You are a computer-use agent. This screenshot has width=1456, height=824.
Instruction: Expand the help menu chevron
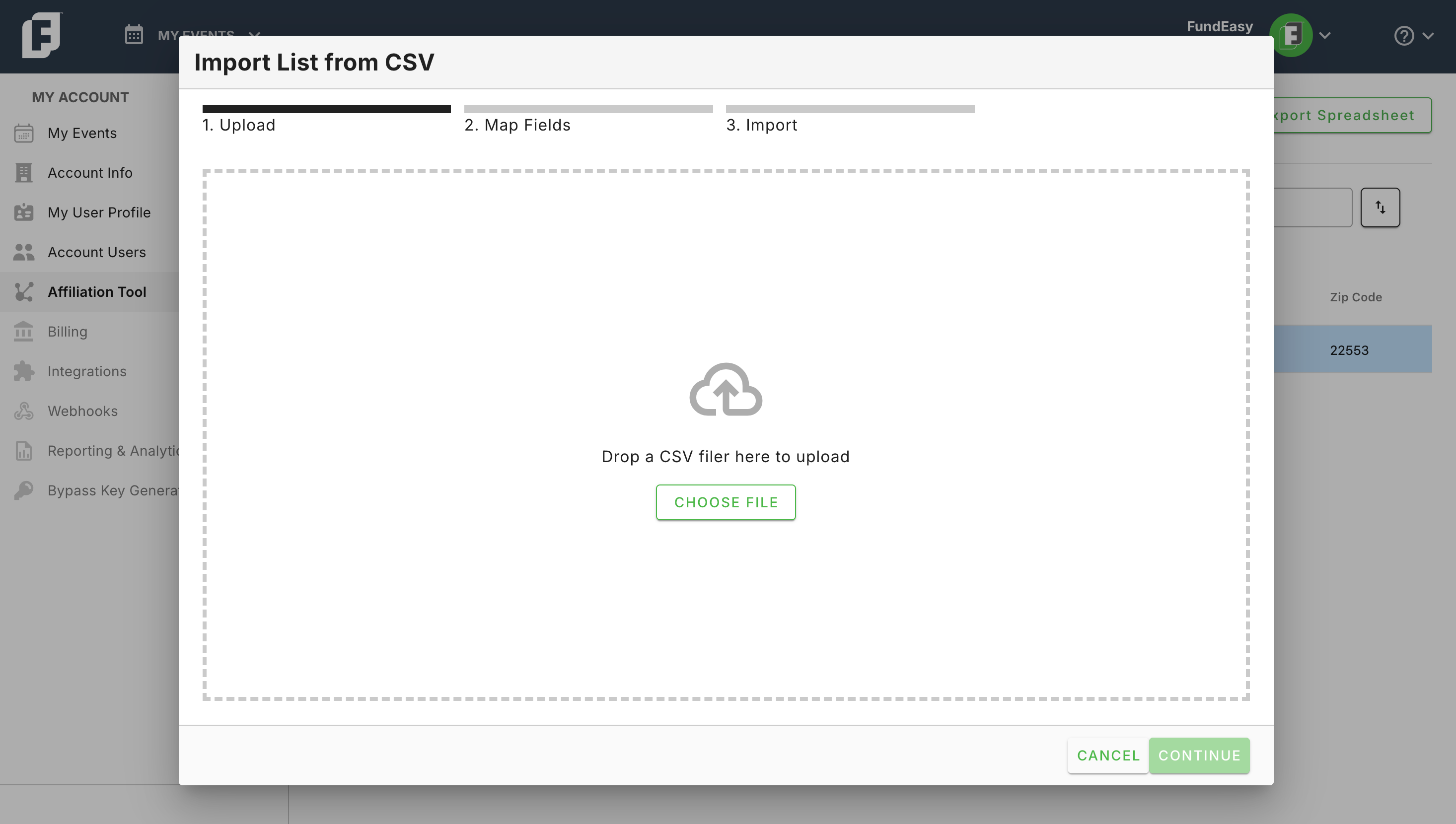tap(1428, 36)
